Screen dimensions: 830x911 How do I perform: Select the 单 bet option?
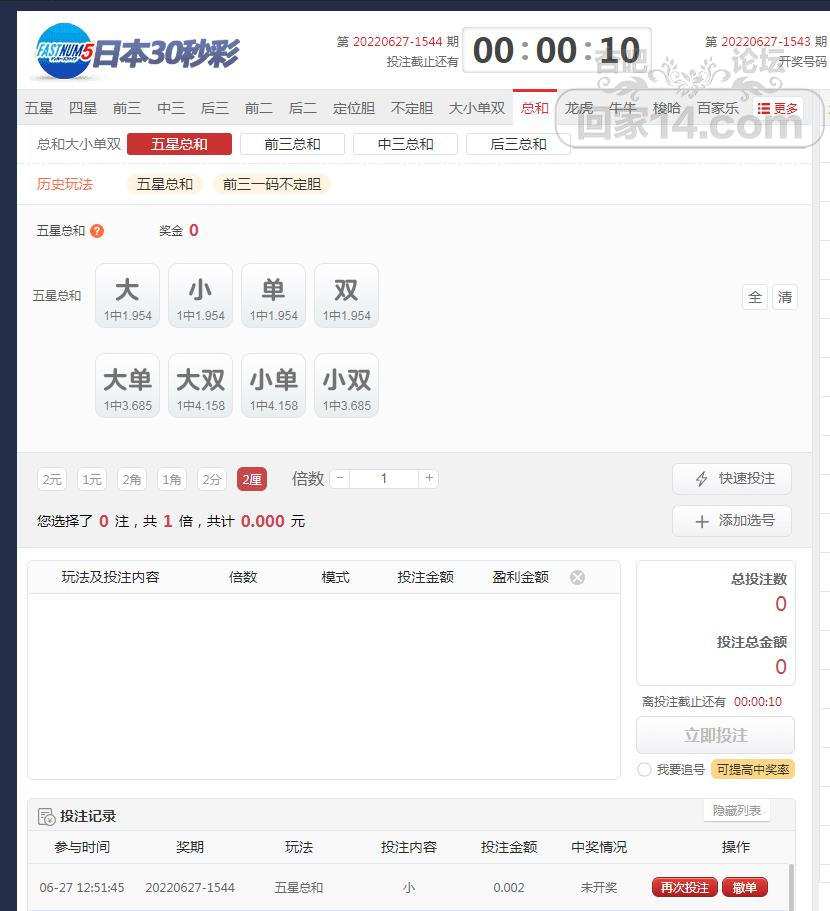[274, 296]
